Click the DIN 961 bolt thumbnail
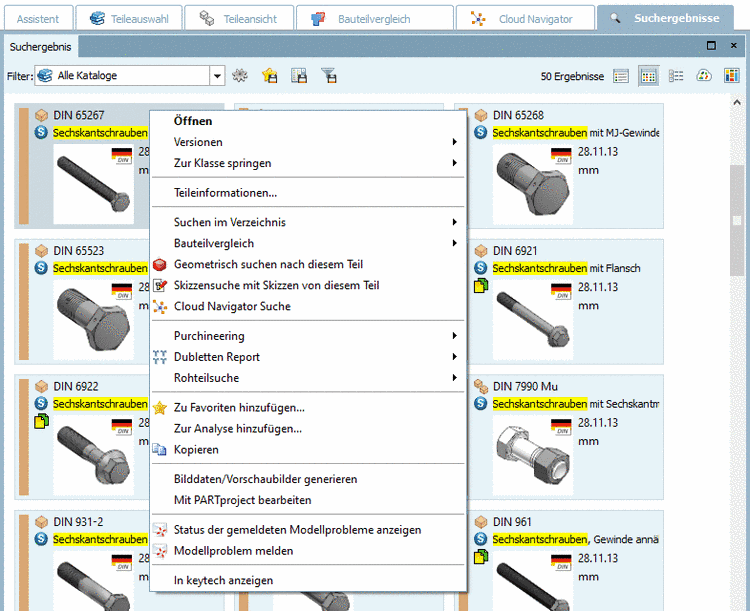This screenshot has height=611, width=750. point(533,581)
